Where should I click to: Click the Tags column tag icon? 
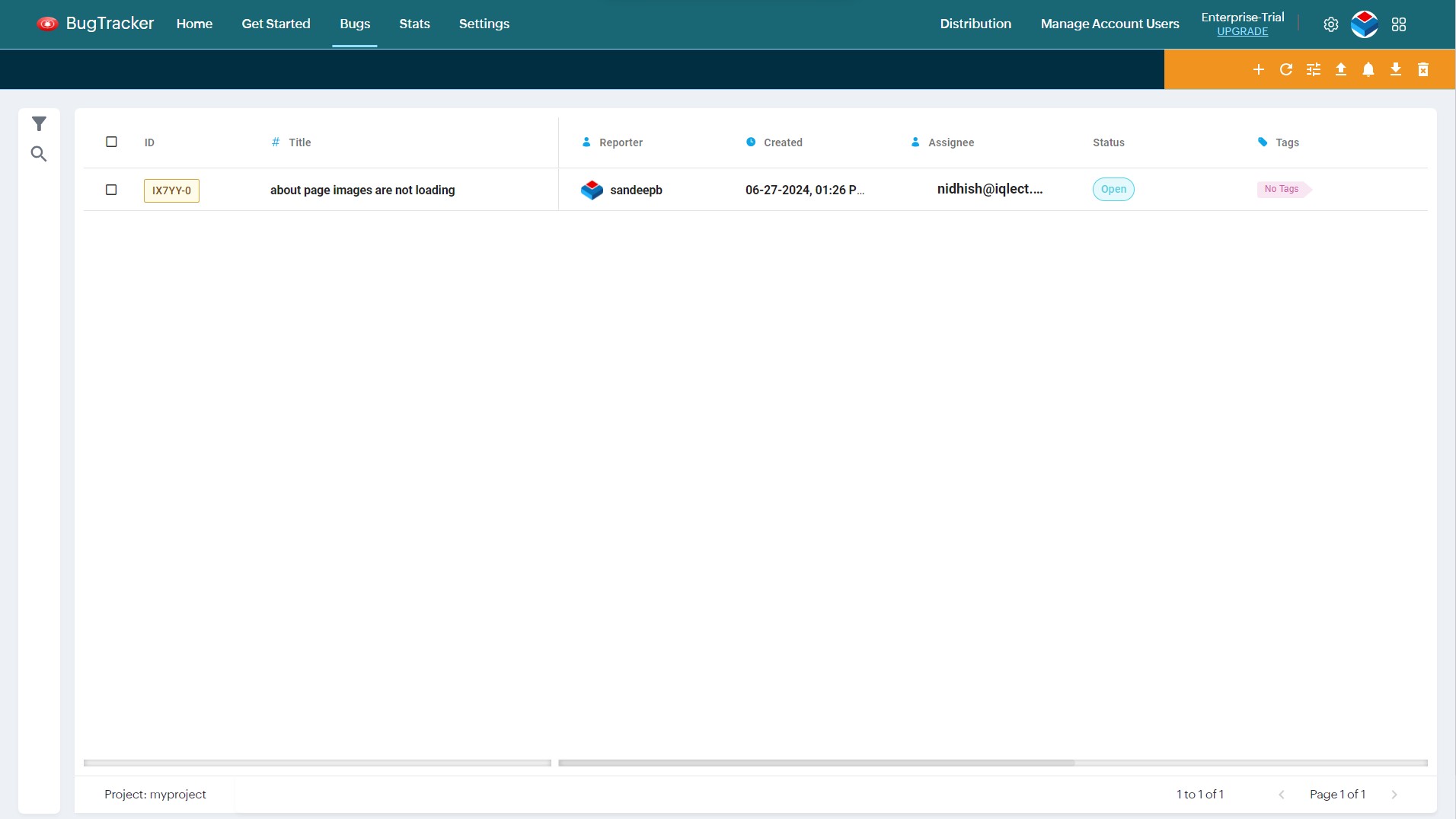(1263, 142)
